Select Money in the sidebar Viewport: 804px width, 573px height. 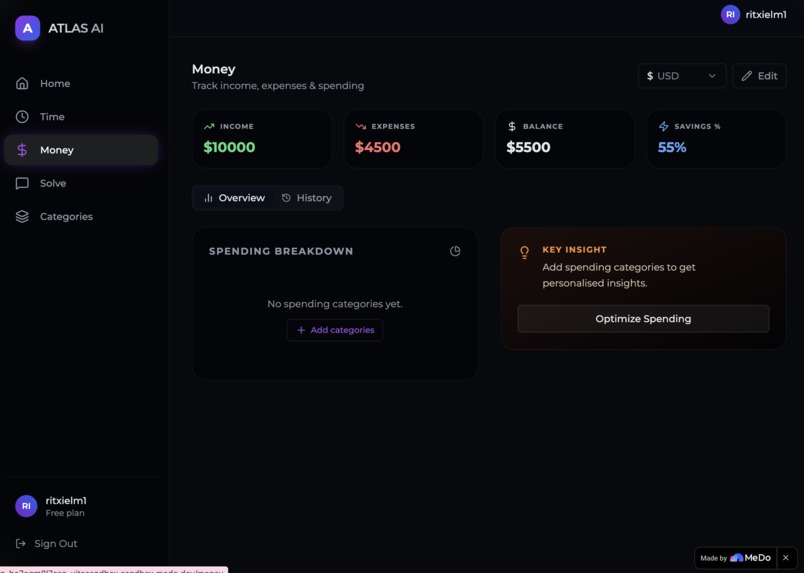tap(81, 150)
